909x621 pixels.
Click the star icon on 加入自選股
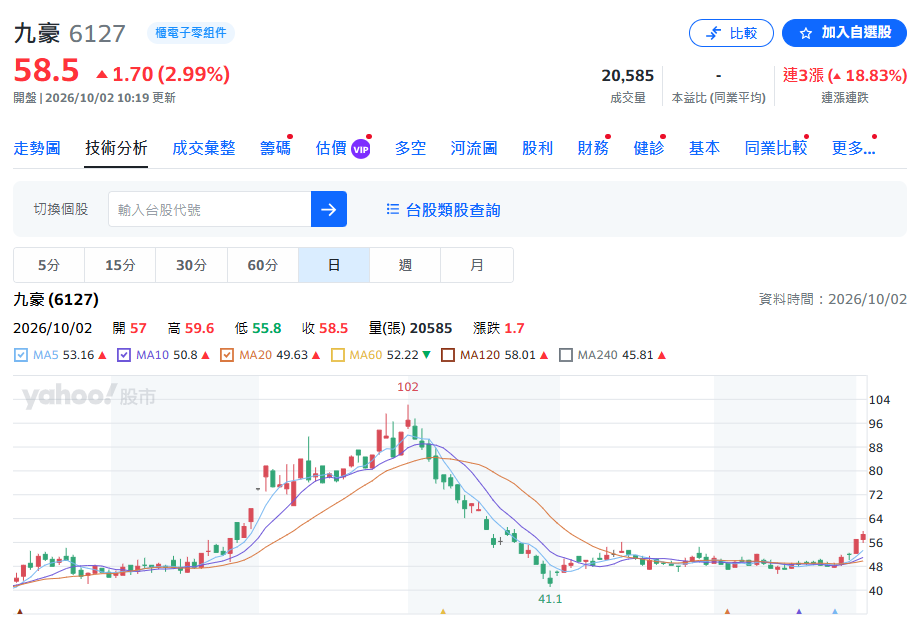(806, 34)
